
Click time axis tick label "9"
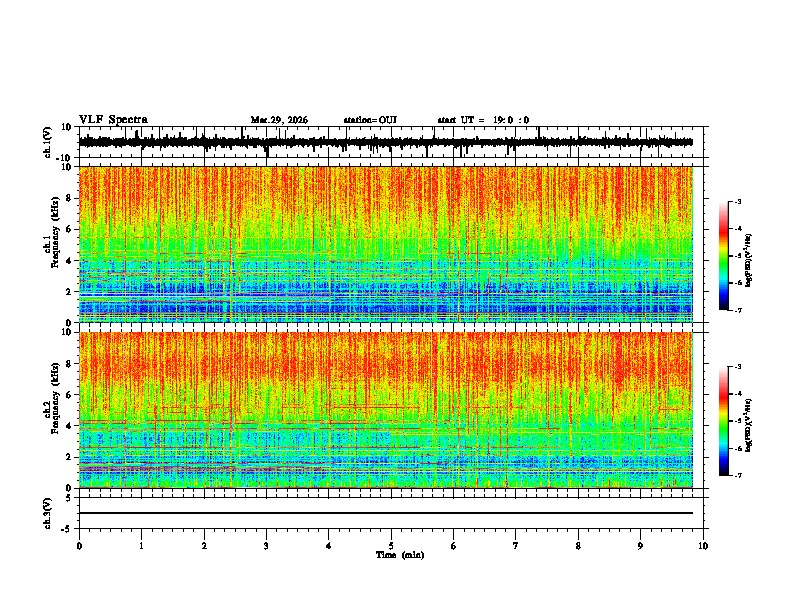point(640,546)
